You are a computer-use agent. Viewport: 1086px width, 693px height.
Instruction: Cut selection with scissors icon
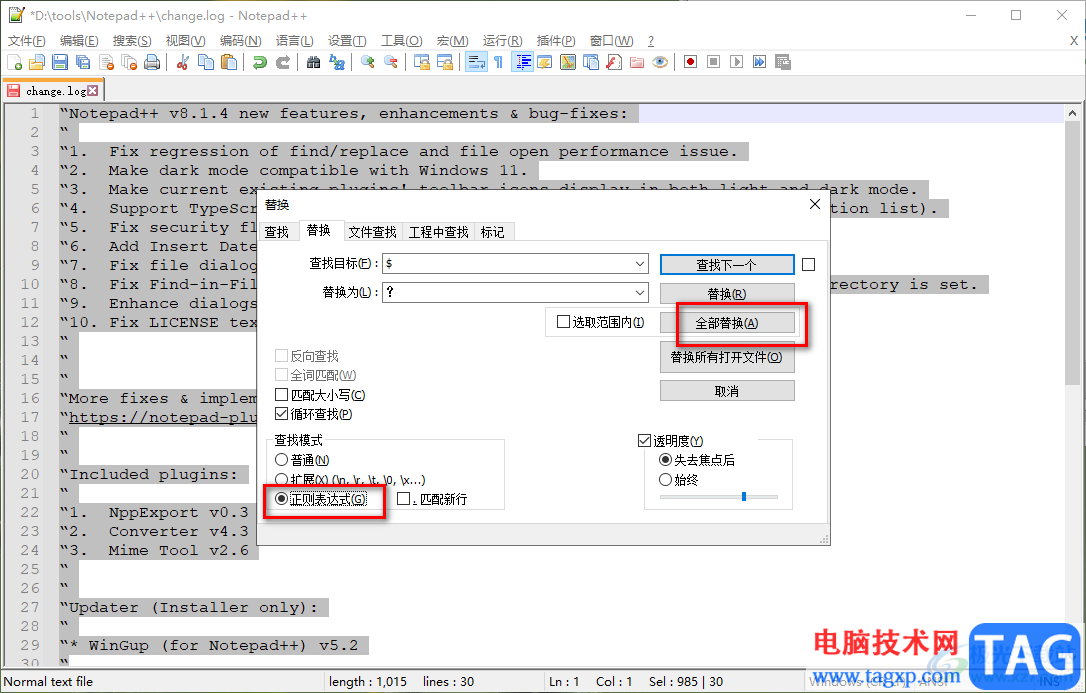pyautogui.click(x=183, y=62)
